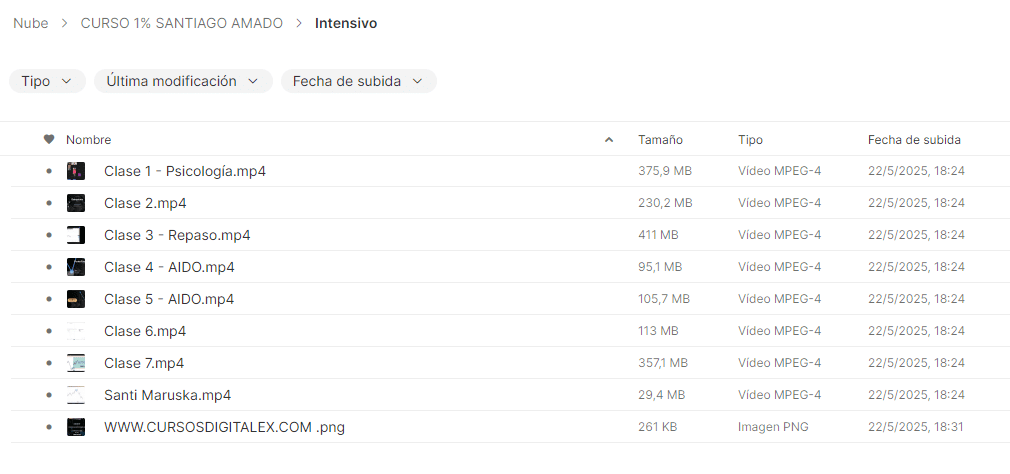This screenshot has width=1010, height=474.
Task: Sort by the Tamaño column header
Action: point(660,140)
